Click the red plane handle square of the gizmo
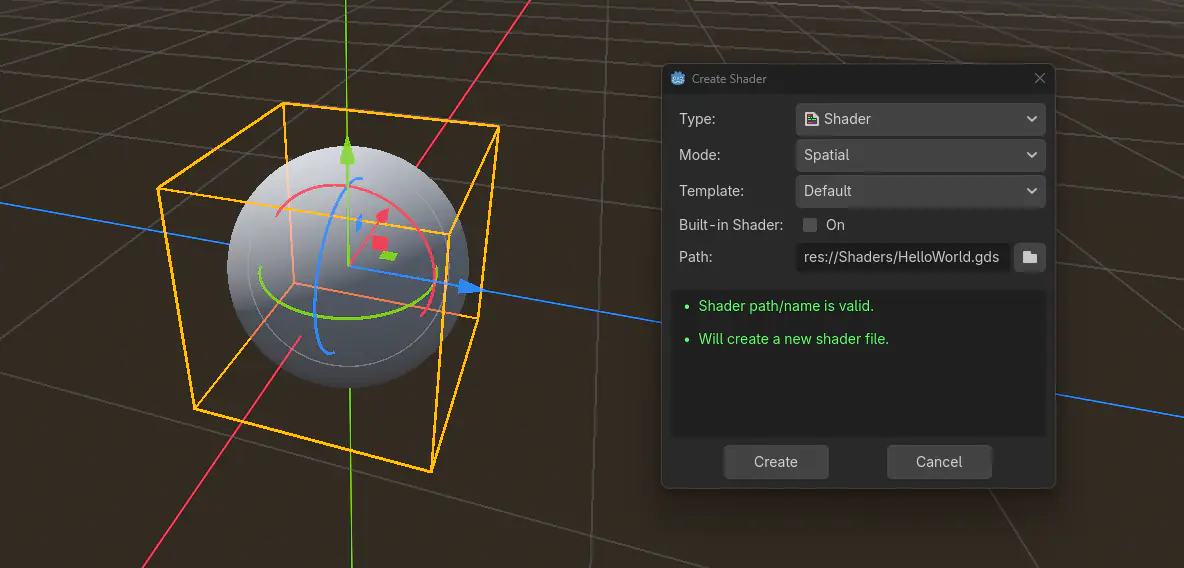 380,243
